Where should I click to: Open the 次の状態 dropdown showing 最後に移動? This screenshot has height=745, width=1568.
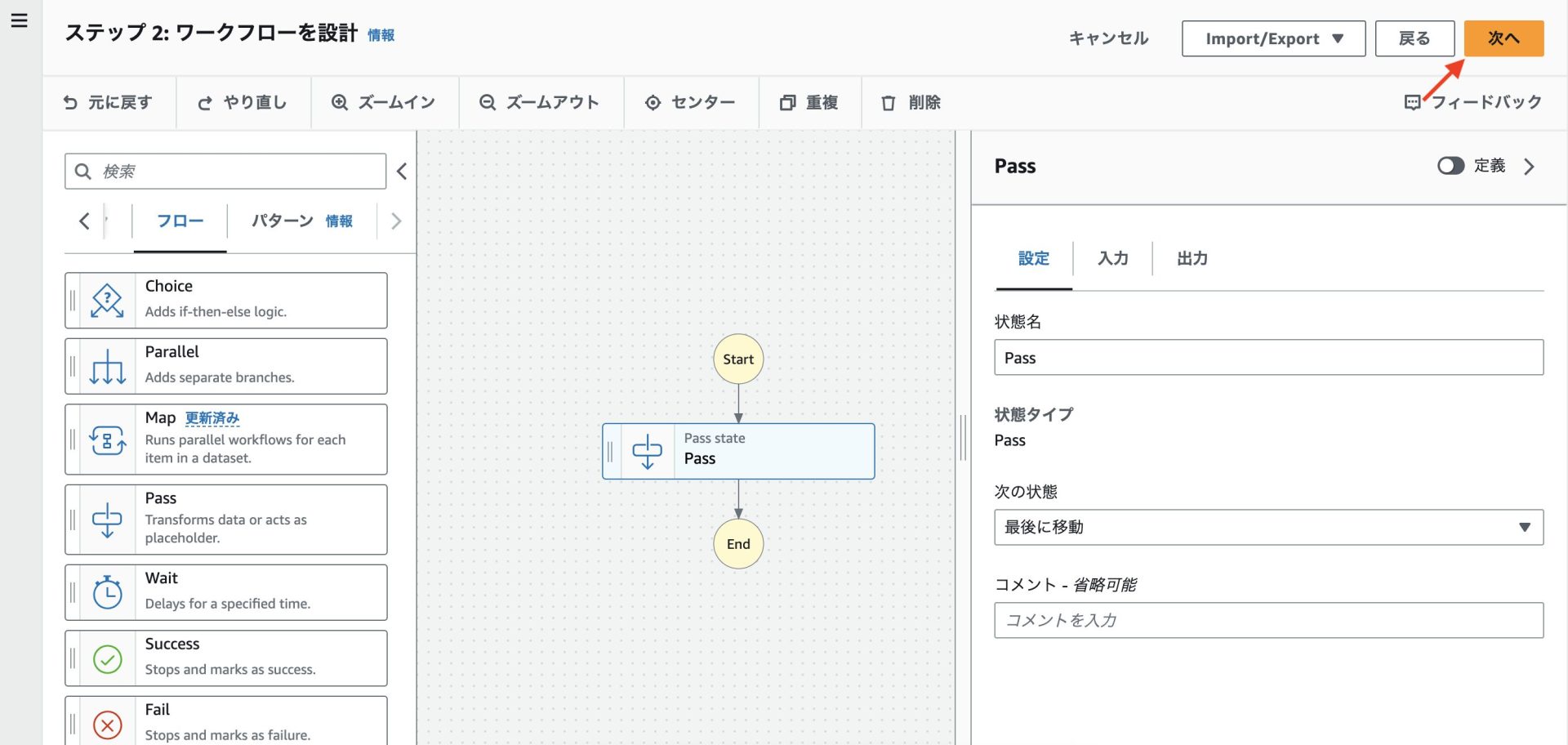(x=1267, y=527)
